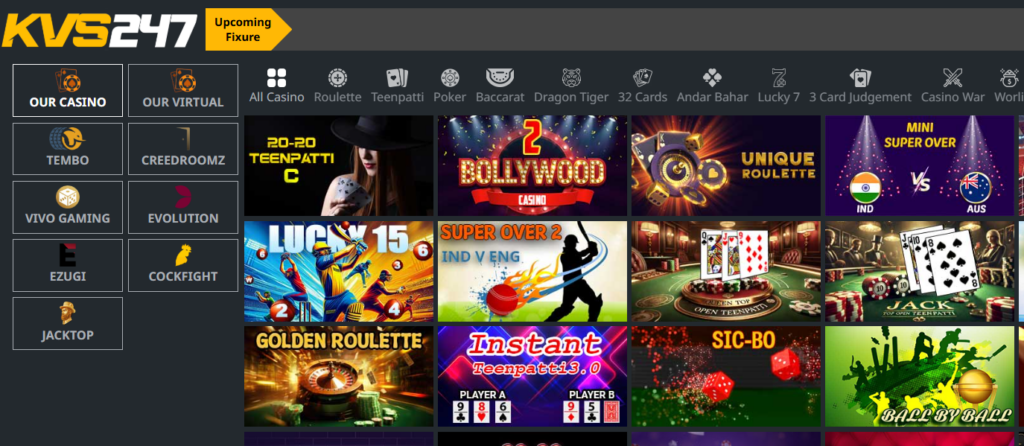Click the KVS247 logo
The width and height of the screenshot is (1024, 446).
[99, 30]
